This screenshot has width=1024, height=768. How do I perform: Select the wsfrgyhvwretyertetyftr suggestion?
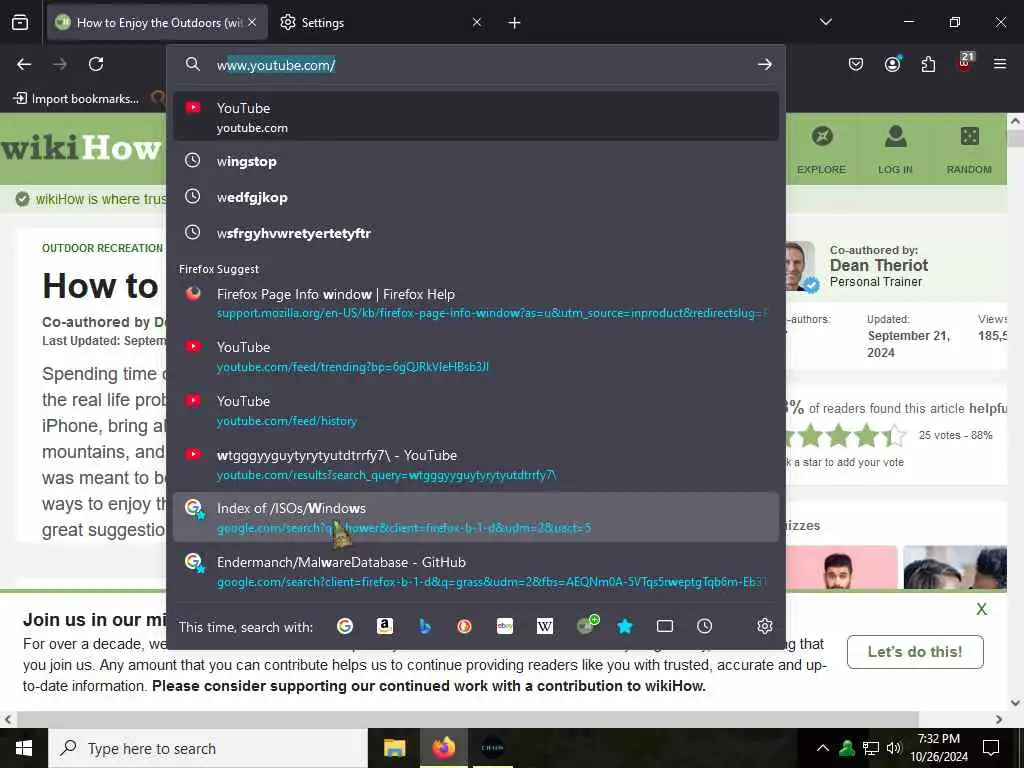click(475, 232)
